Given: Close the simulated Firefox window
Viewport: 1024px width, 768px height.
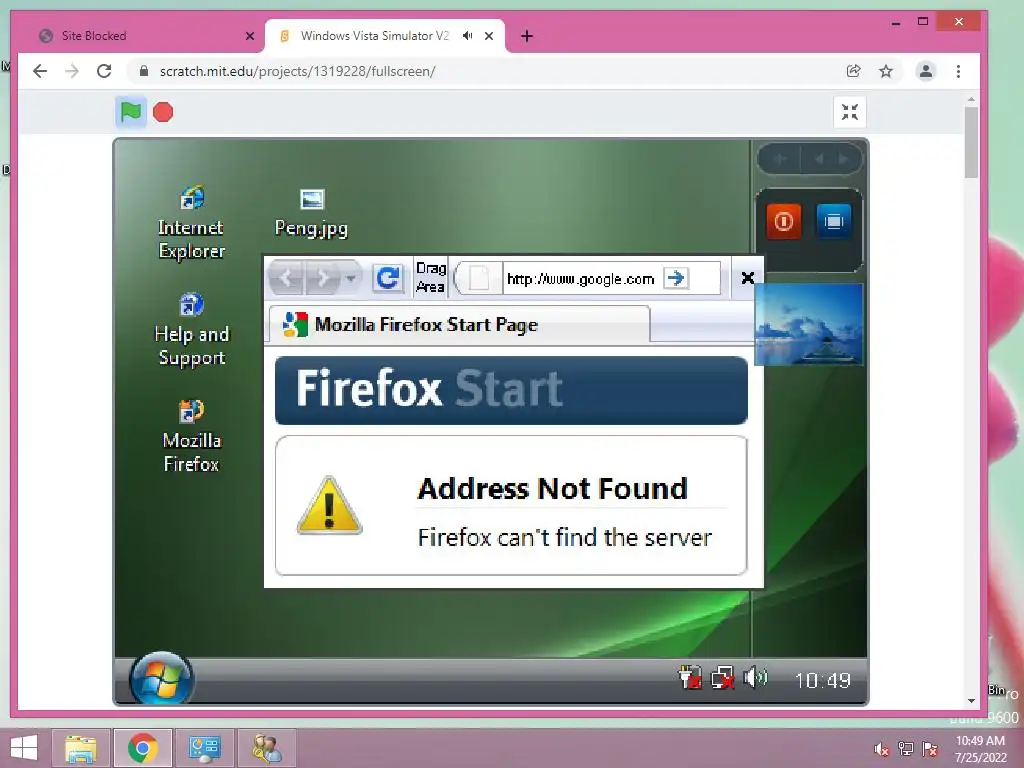Looking at the screenshot, I should [748, 278].
